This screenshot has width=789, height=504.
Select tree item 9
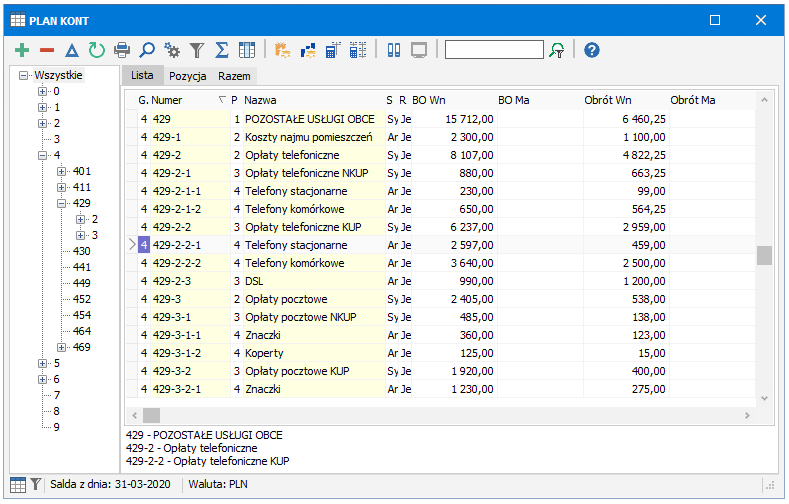point(56,428)
